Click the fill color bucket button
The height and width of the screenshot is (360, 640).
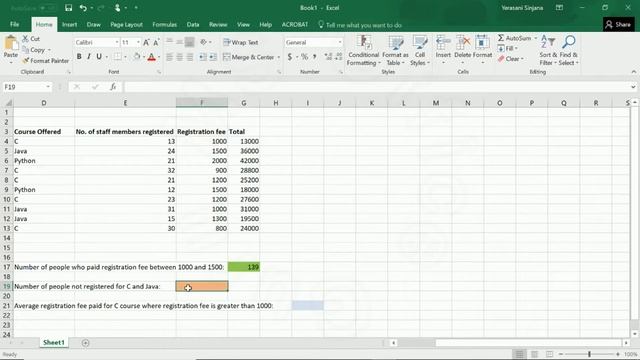pyautogui.click(x=137, y=57)
